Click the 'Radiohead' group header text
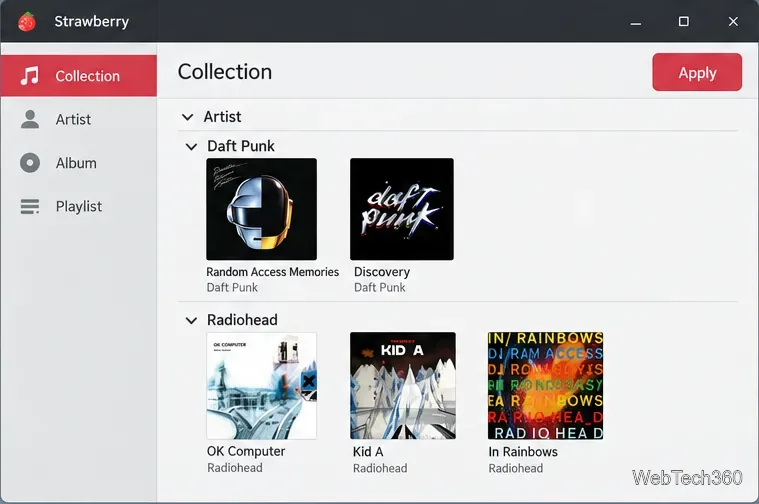Image resolution: width=759 pixels, height=504 pixels. point(242,320)
